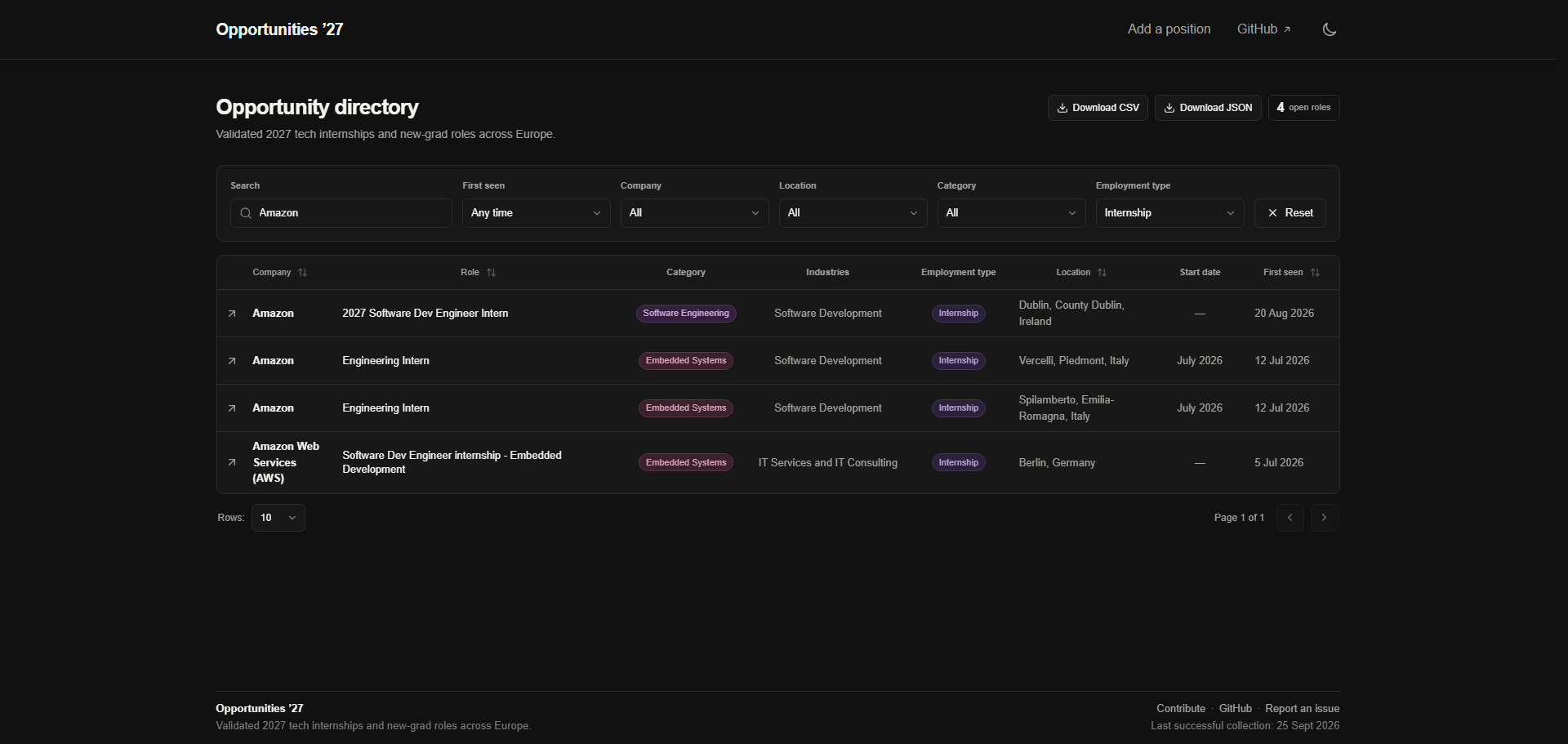Open Contribute link in footer
The height and width of the screenshot is (744, 1568).
(x=1181, y=709)
